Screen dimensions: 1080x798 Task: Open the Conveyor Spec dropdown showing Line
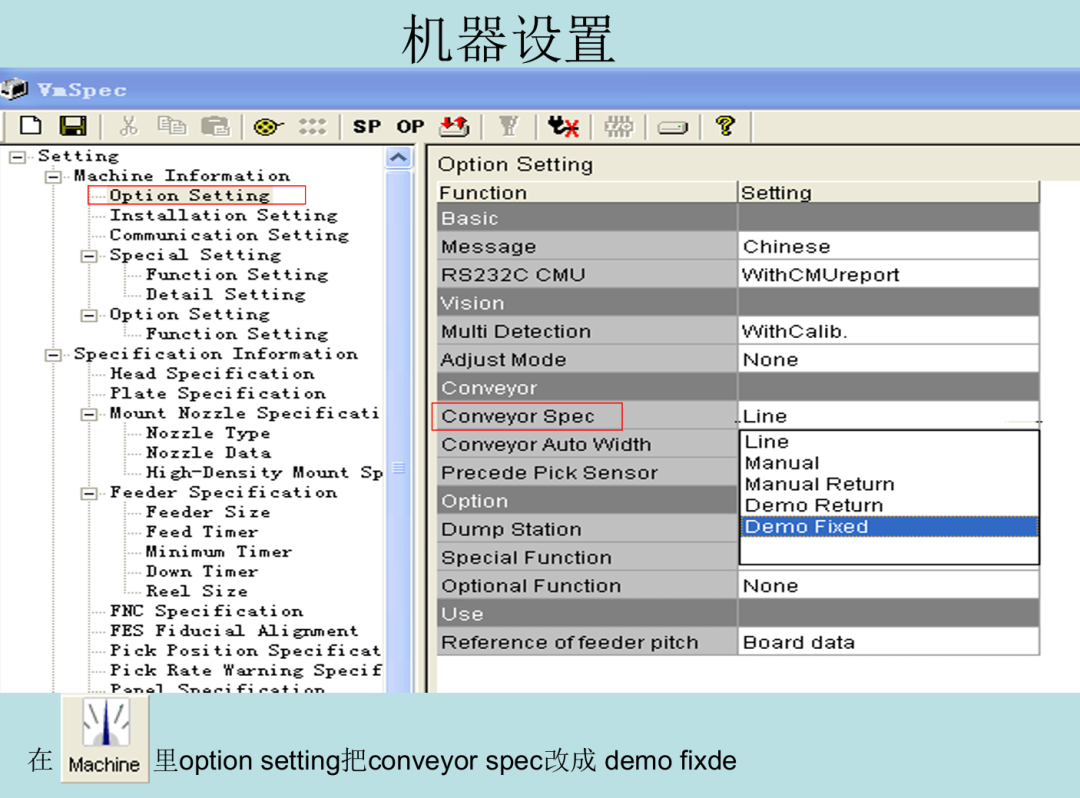point(889,416)
